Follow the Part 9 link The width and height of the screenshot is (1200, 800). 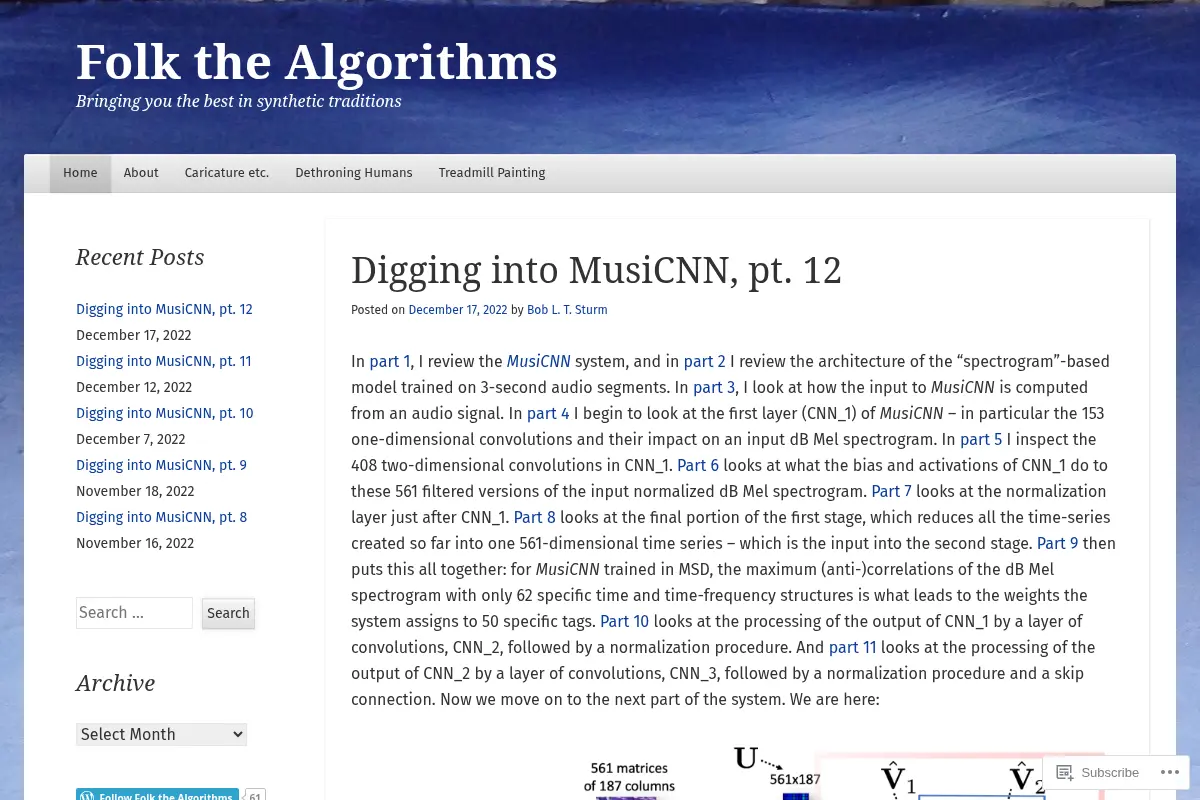pyautogui.click(x=1058, y=543)
